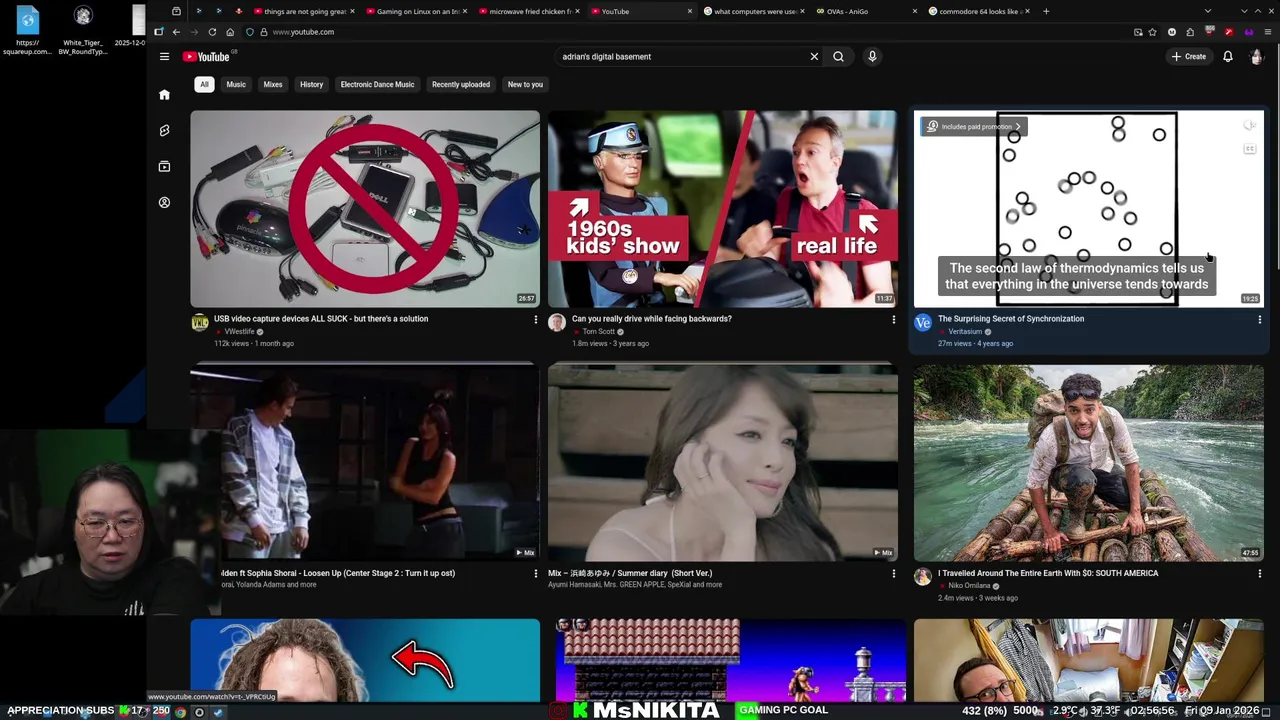
Task: Select the Electronic Dance Music chip
Action: 377,85
